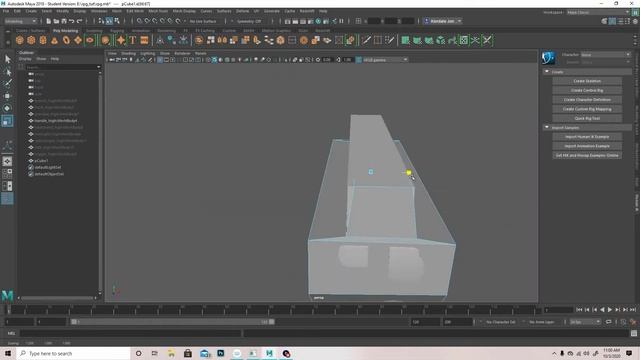Click the Time Slider track
This screenshot has width=640, height=360.
tap(273, 310)
